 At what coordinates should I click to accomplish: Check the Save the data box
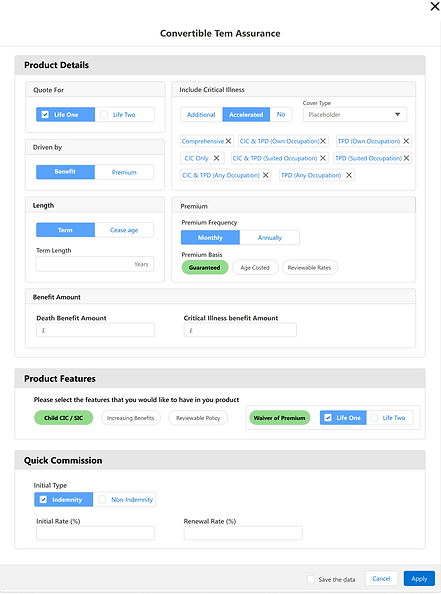click(311, 579)
